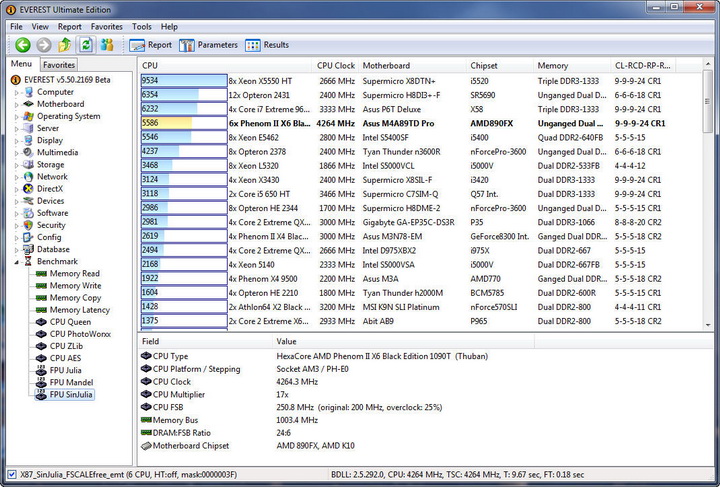The image size is (720, 487).
Task: Select the FPU SinJulia benchmark icon
Action: click(41, 395)
